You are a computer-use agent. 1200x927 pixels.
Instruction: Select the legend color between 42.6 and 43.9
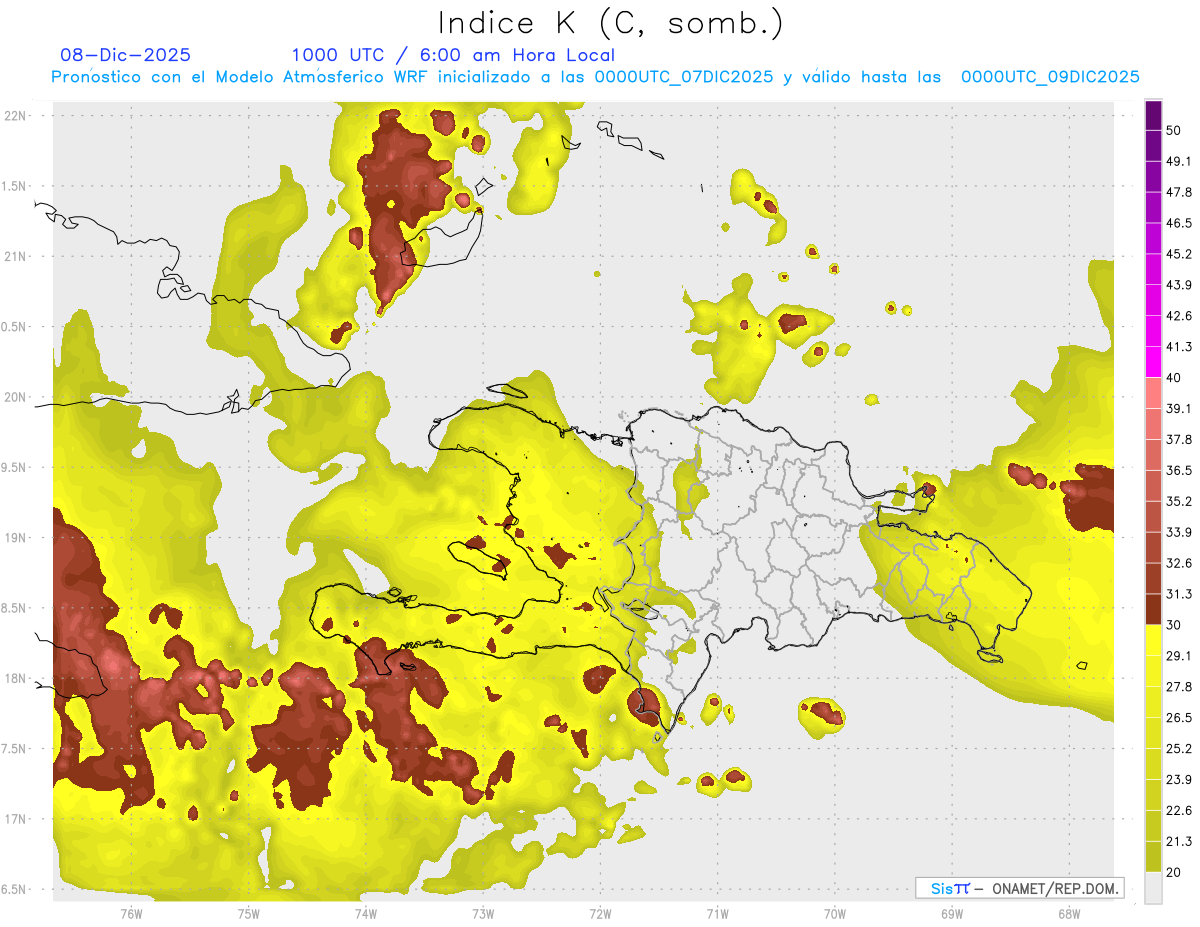pos(1153,300)
